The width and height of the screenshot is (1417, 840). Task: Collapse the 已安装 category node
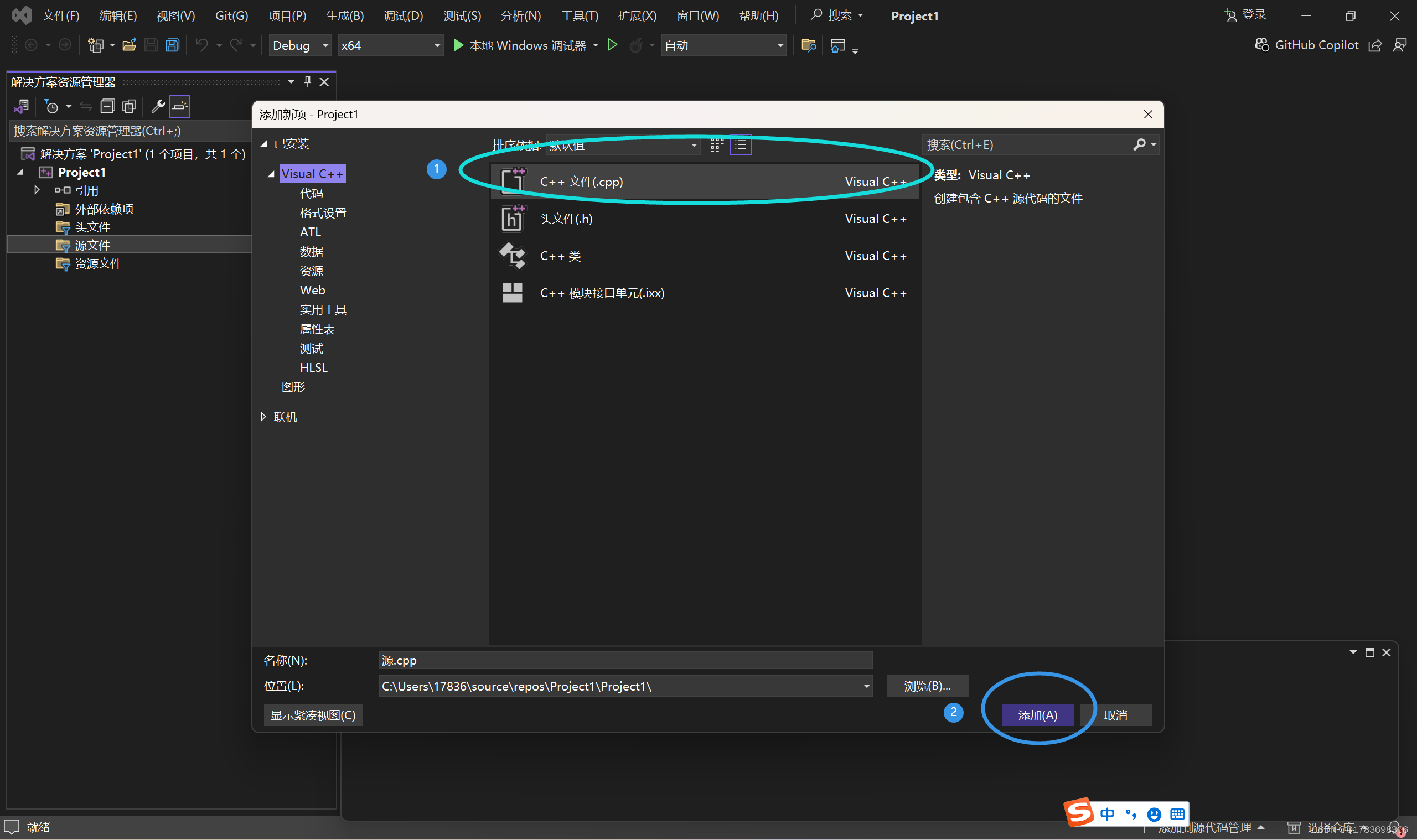[x=264, y=144]
